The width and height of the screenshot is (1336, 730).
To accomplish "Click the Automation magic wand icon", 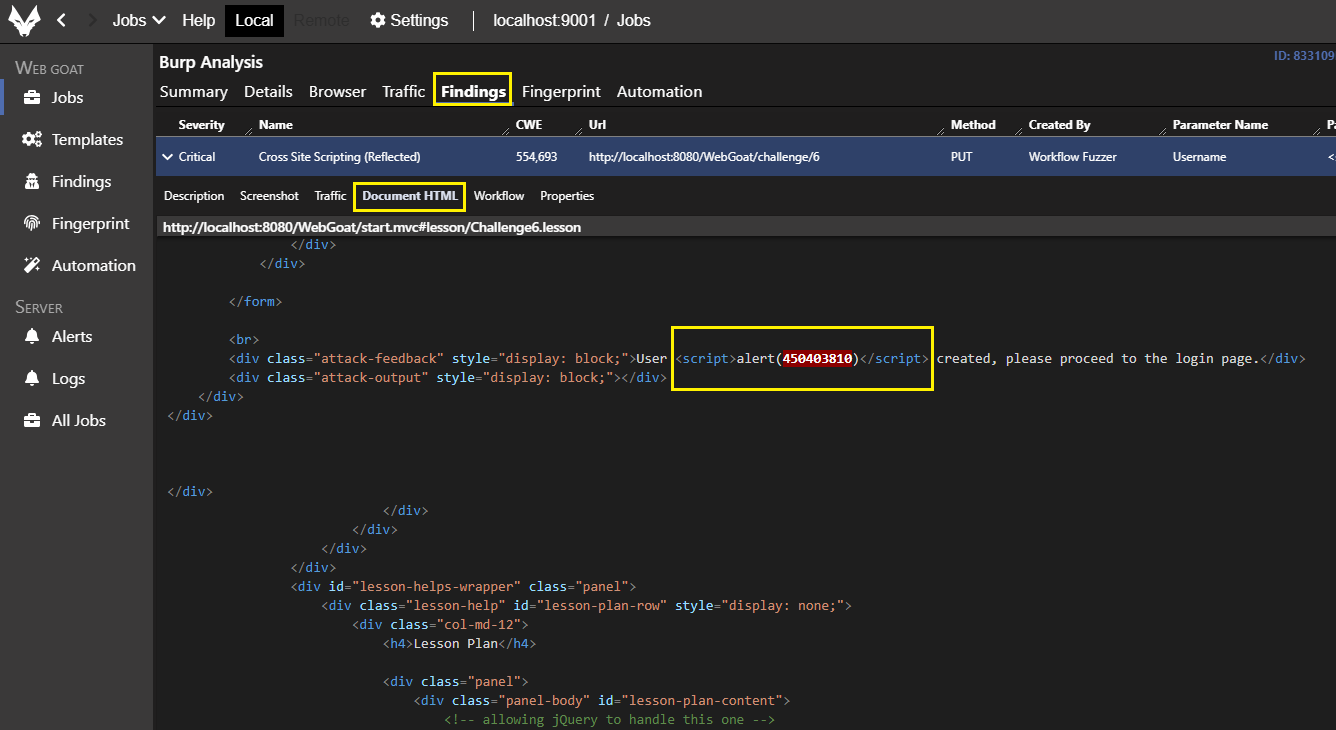I will point(32,265).
